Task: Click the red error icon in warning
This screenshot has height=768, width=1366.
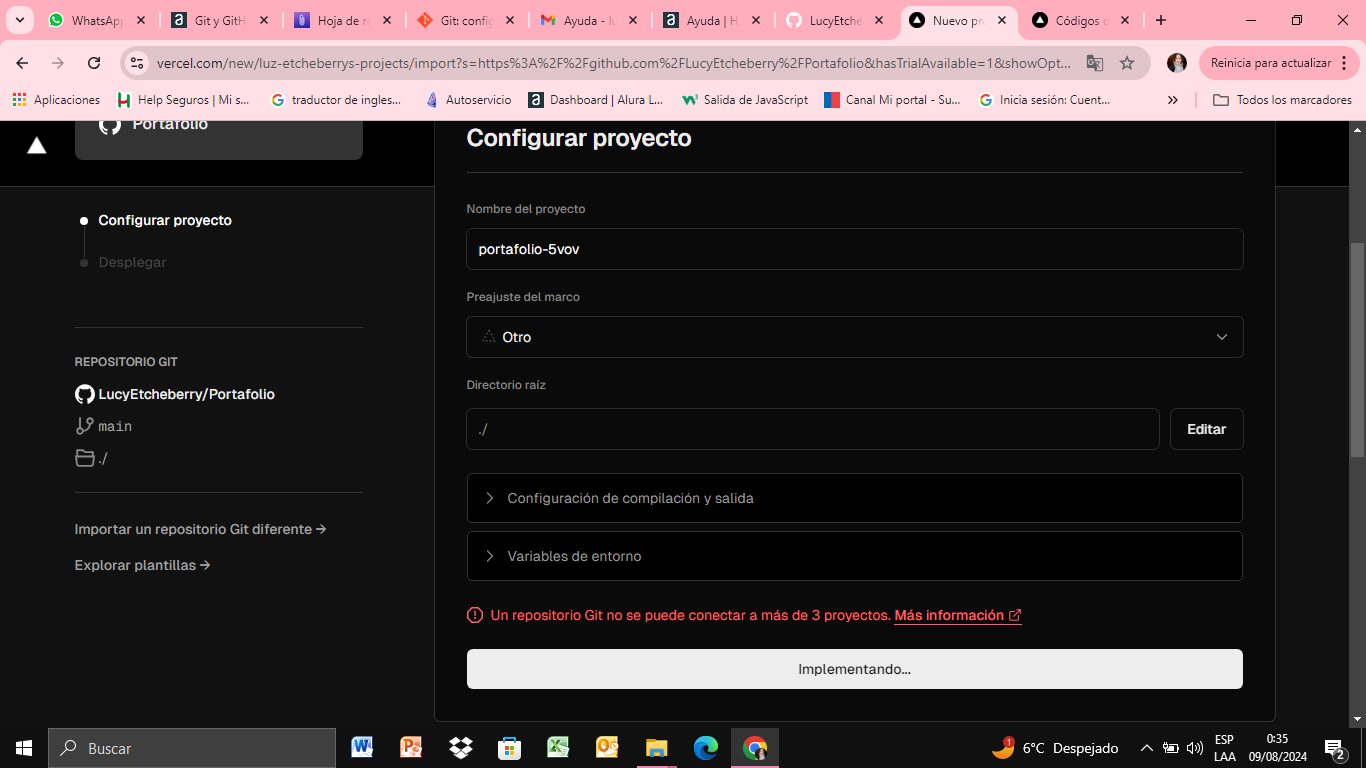Action: pyautogui.click(x=475, y=615)
